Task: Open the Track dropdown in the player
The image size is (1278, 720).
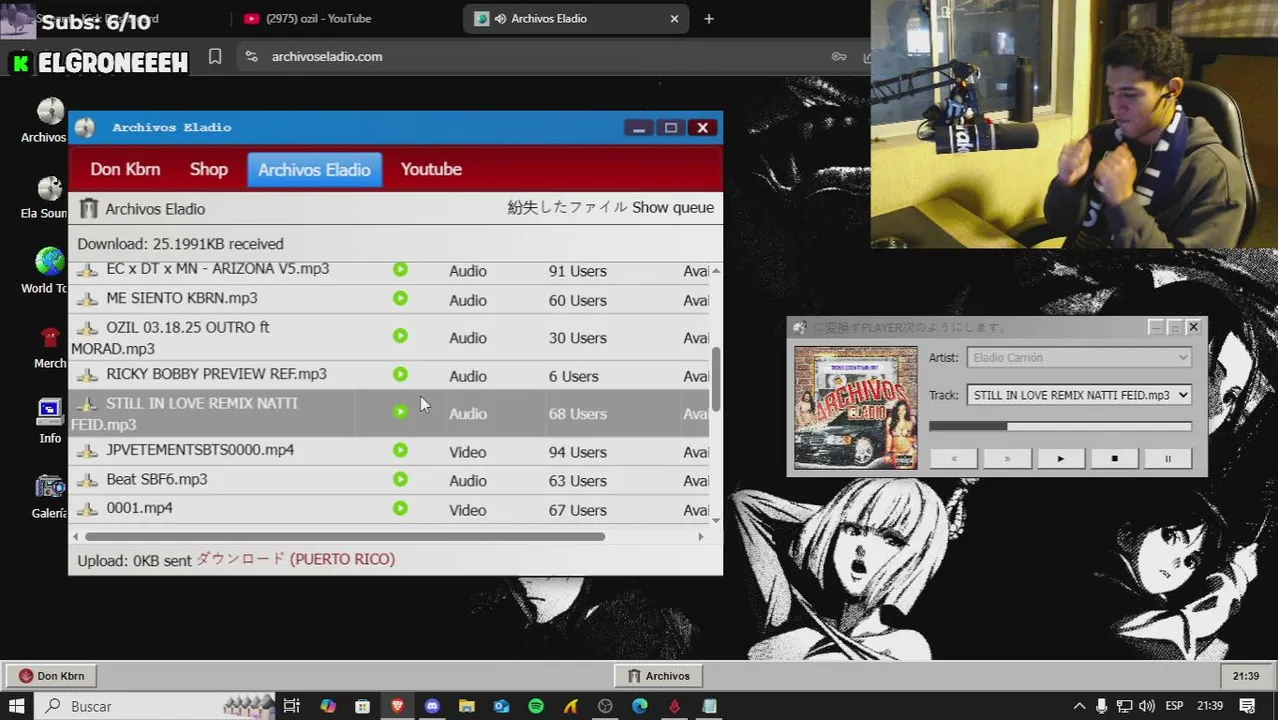Action: [x=1079, y=395]
